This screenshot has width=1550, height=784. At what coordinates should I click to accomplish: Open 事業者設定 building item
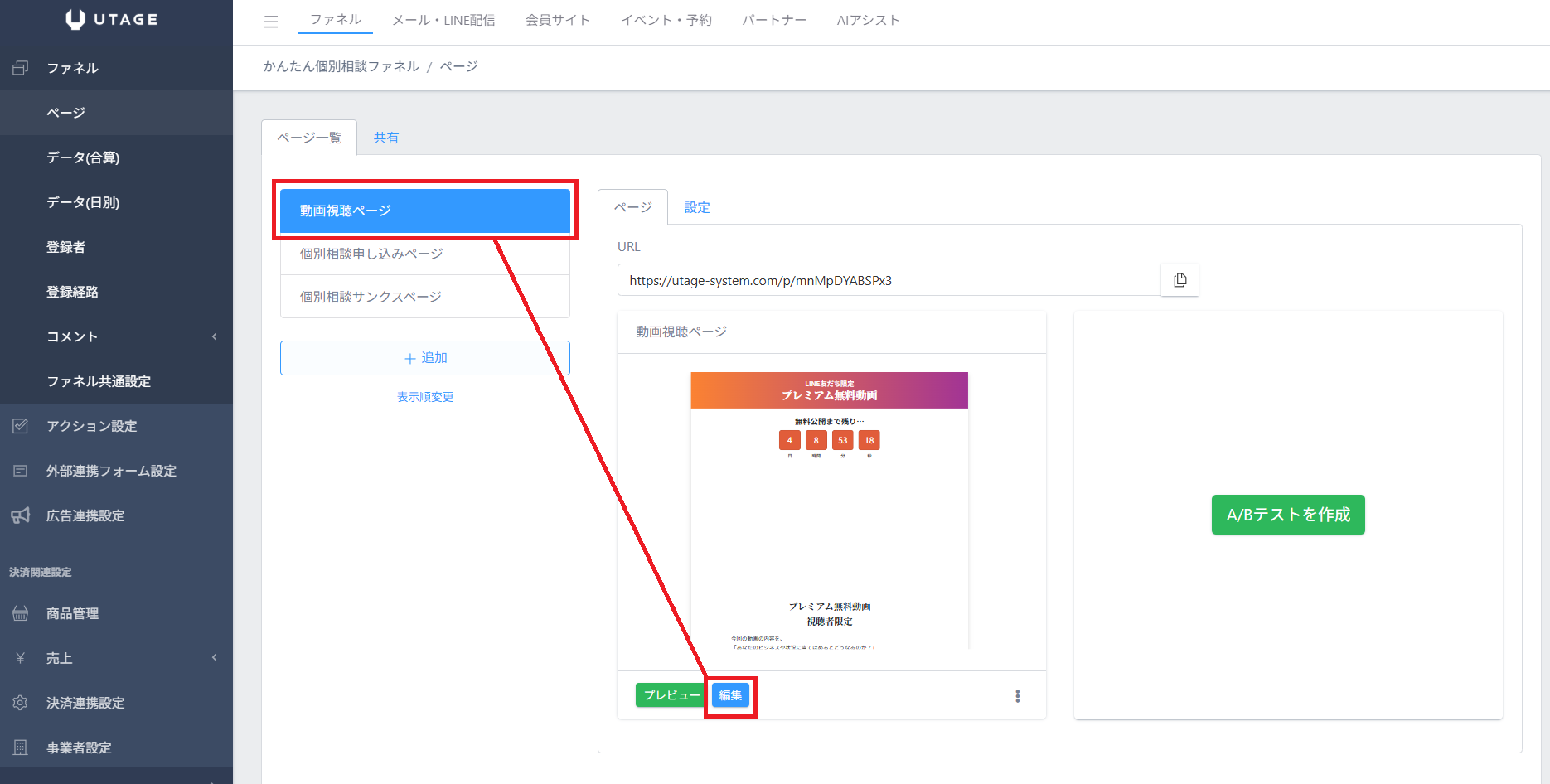(79, 748)
